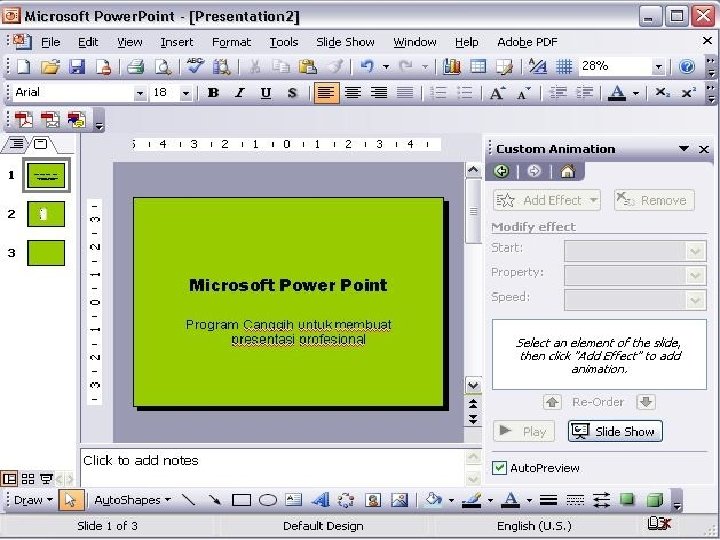This screenshot has width=720, height=540.
Task: Open the Zoom percentage dropdown
Action: [x=658, y=68]
